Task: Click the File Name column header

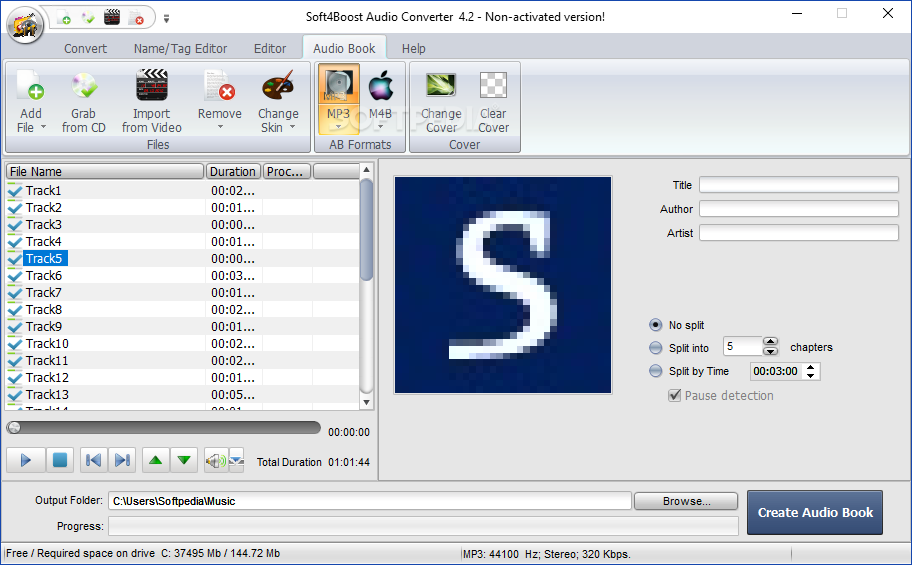Action: pyautogui.click(x=105, y=171)
